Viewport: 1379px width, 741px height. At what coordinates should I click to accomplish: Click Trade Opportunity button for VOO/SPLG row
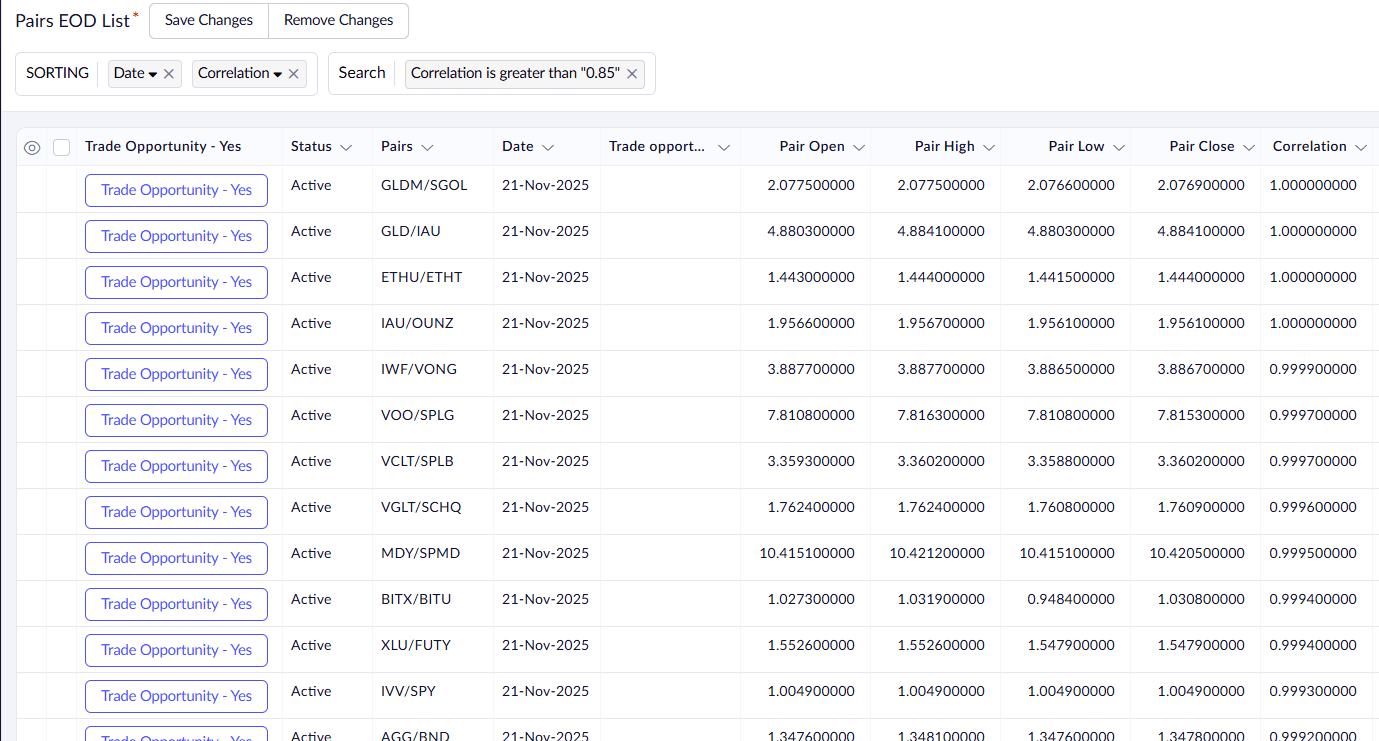(x=176, y=420)
